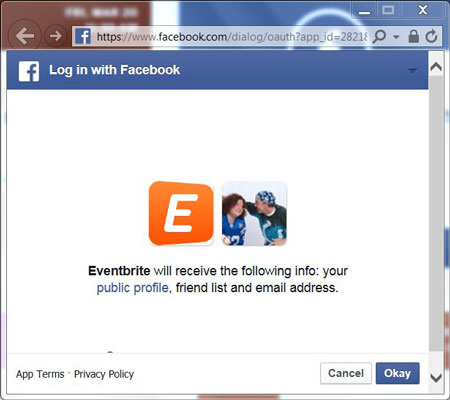Image resolution: width=450 pixels, height=400 pixels.
Task: Click the orange Eventbrite app icon
Action: coord(181,213)
